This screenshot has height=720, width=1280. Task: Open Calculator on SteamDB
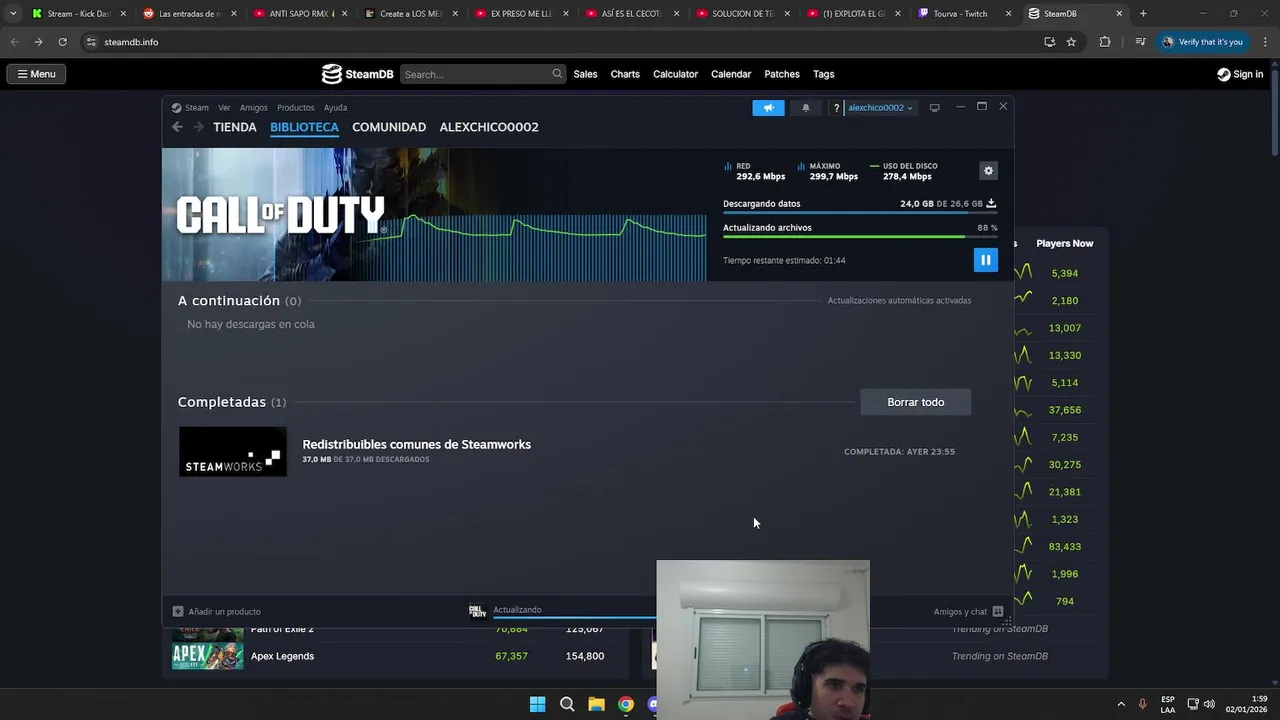[x=675, y=74]
